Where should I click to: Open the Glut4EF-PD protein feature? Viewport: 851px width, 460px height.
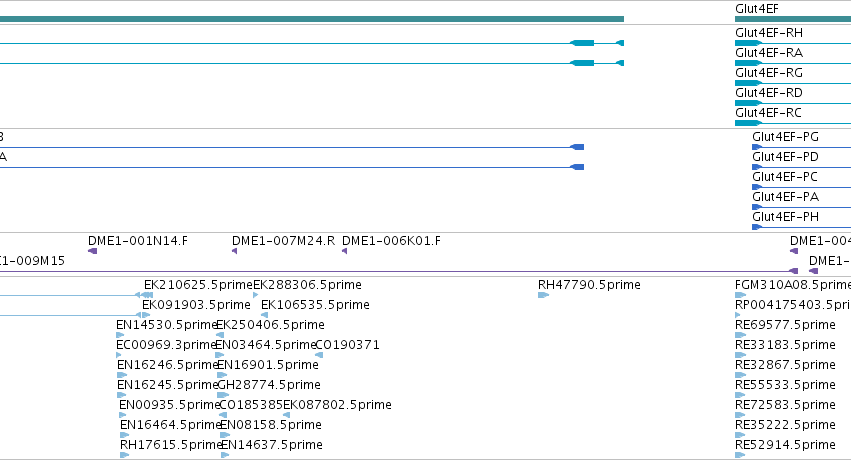point(785,157)
